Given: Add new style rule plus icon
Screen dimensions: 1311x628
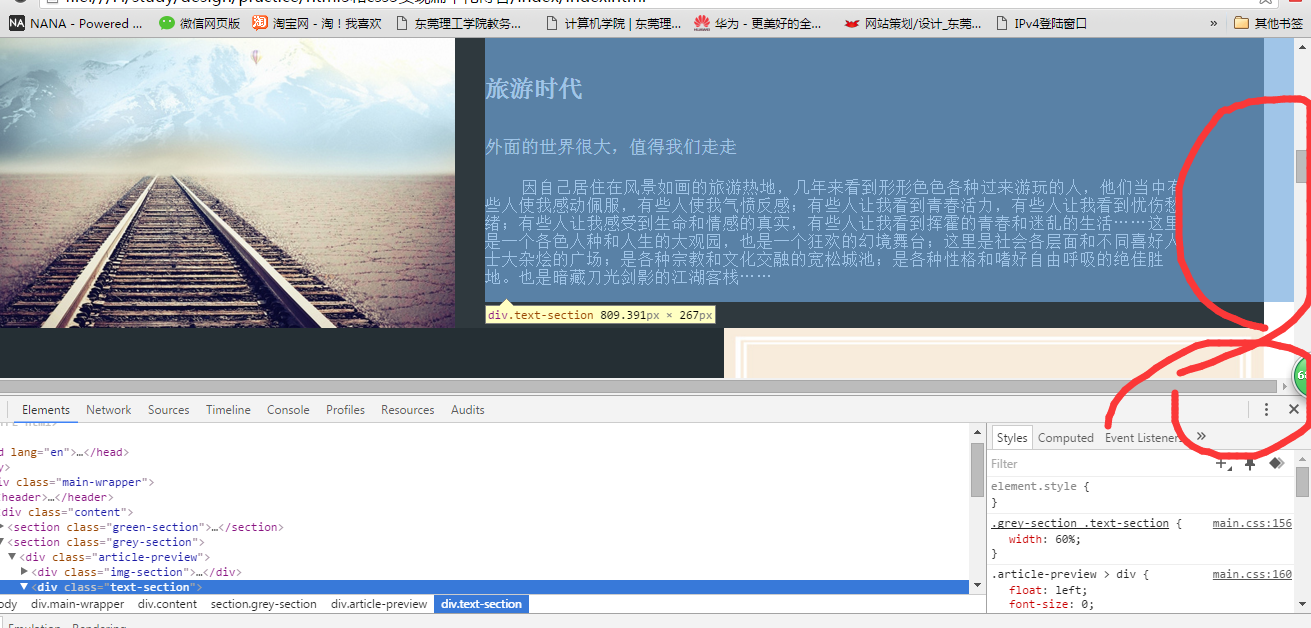Looking at the screenshot, I should 1221,464.
